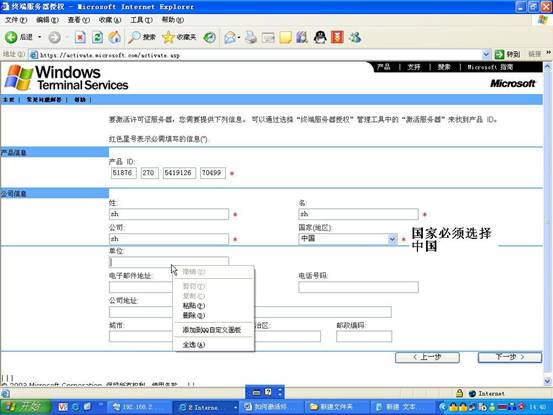Click the Edit page toolbar icon
The width and height of the screenshot is (553, 415).
tap(268, 37)
